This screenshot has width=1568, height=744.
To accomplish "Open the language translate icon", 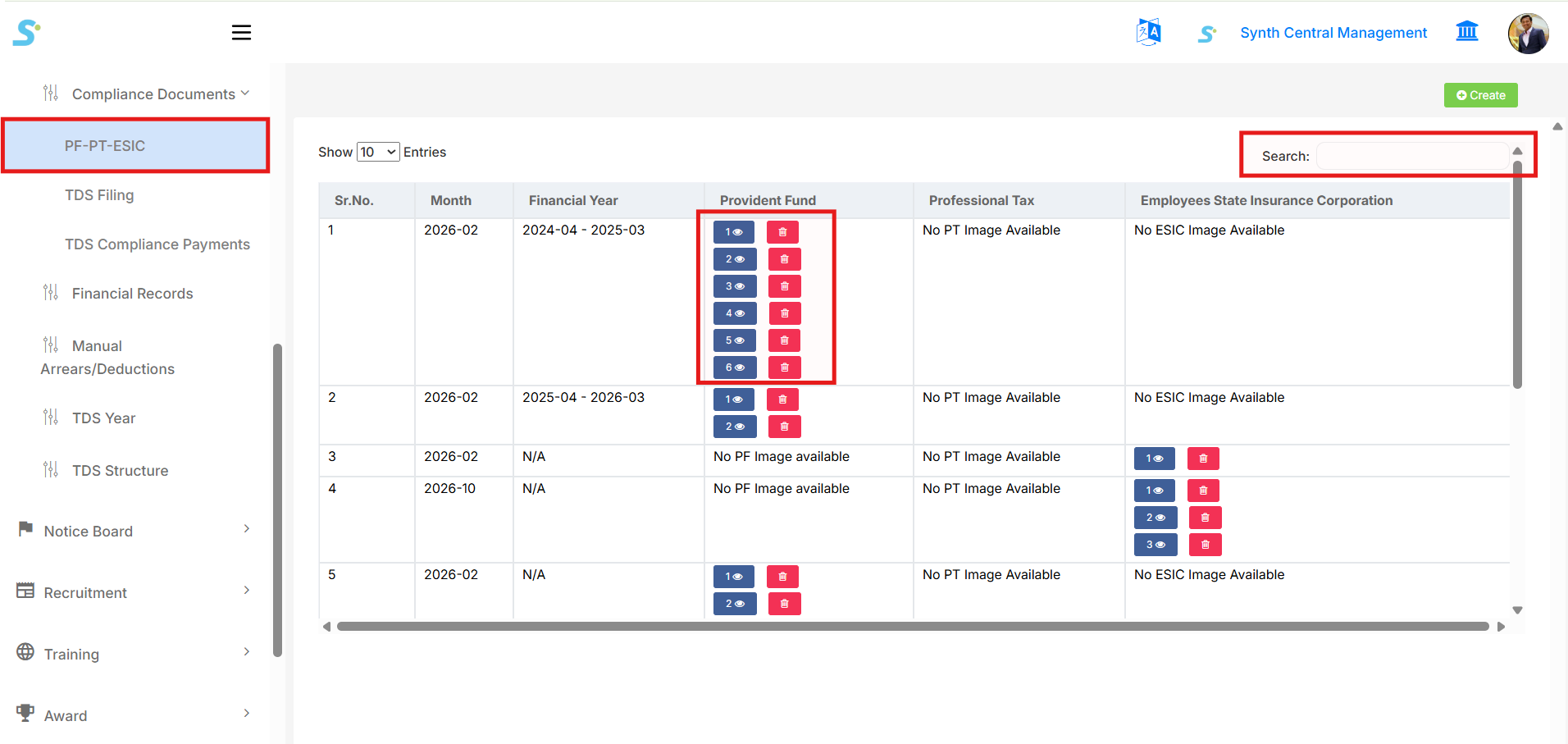I will (x=1148, y=33).
